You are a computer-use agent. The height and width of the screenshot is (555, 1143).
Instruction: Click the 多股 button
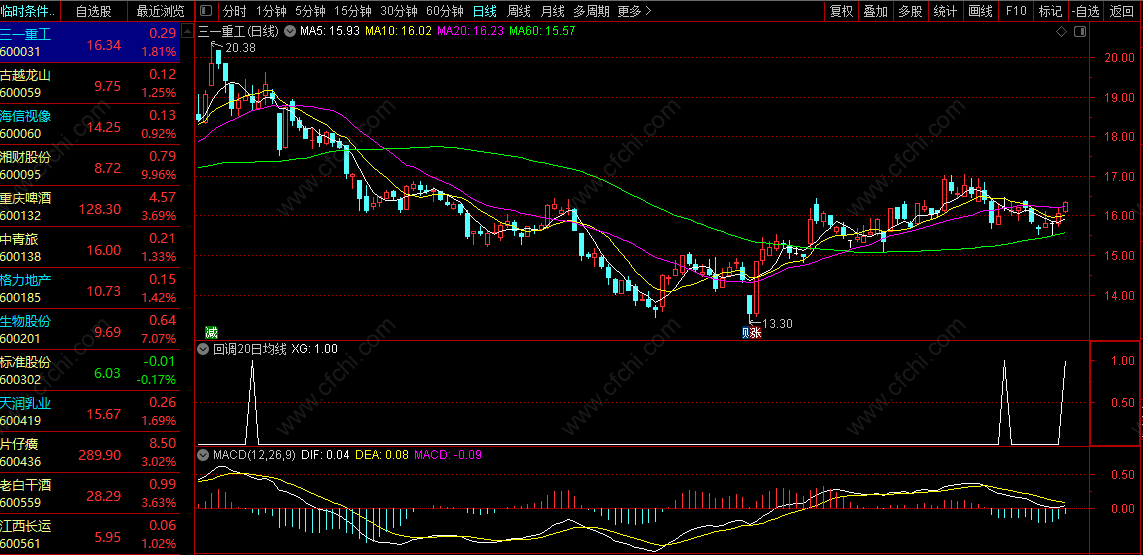click(910, 11)
